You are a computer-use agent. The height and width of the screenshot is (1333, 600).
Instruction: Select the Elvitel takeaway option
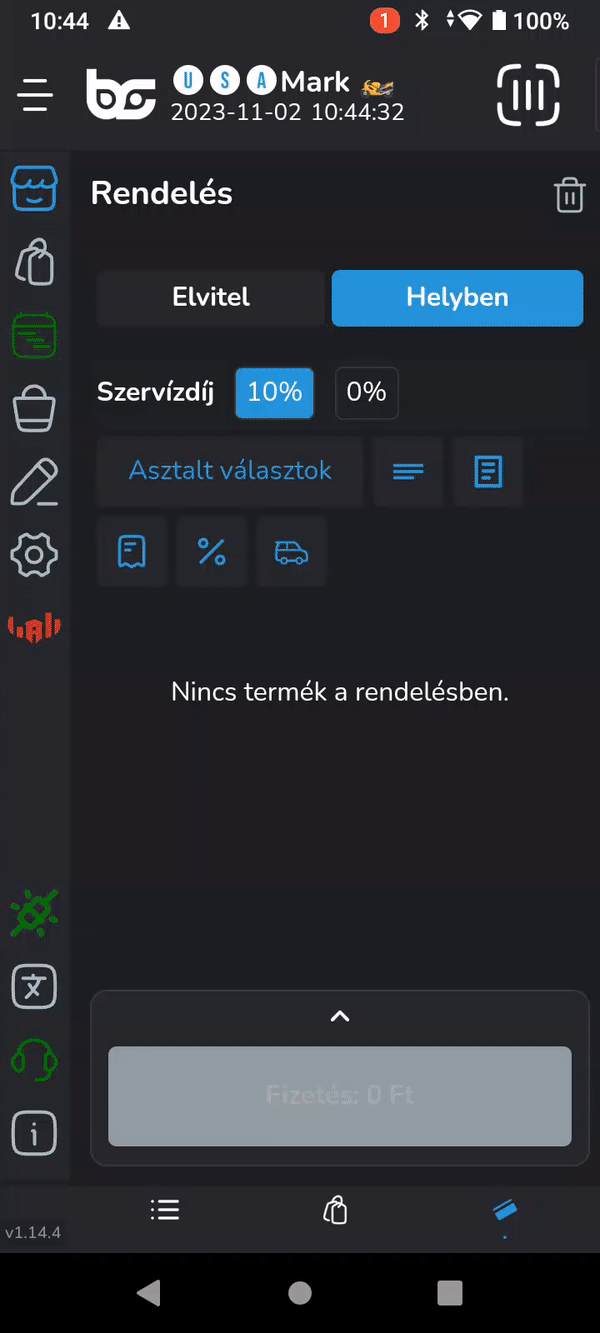click(211, 297)
